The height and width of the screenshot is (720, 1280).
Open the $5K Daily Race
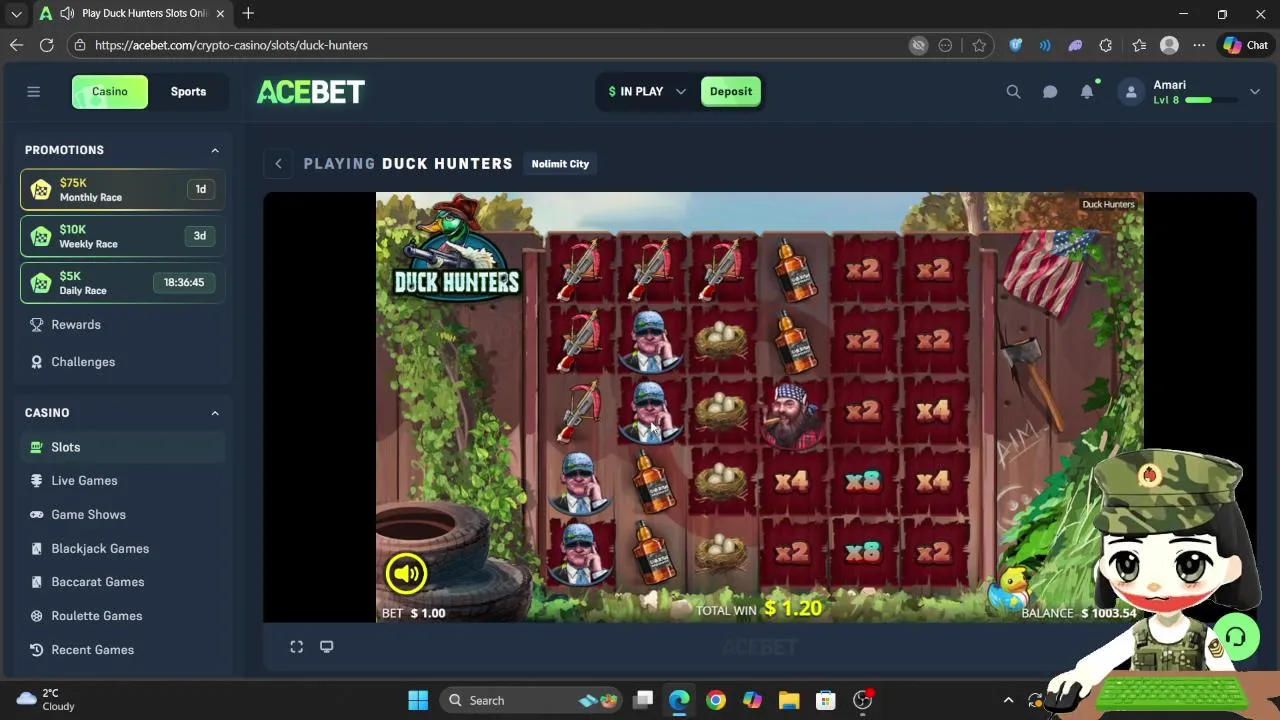coord(122,283)
